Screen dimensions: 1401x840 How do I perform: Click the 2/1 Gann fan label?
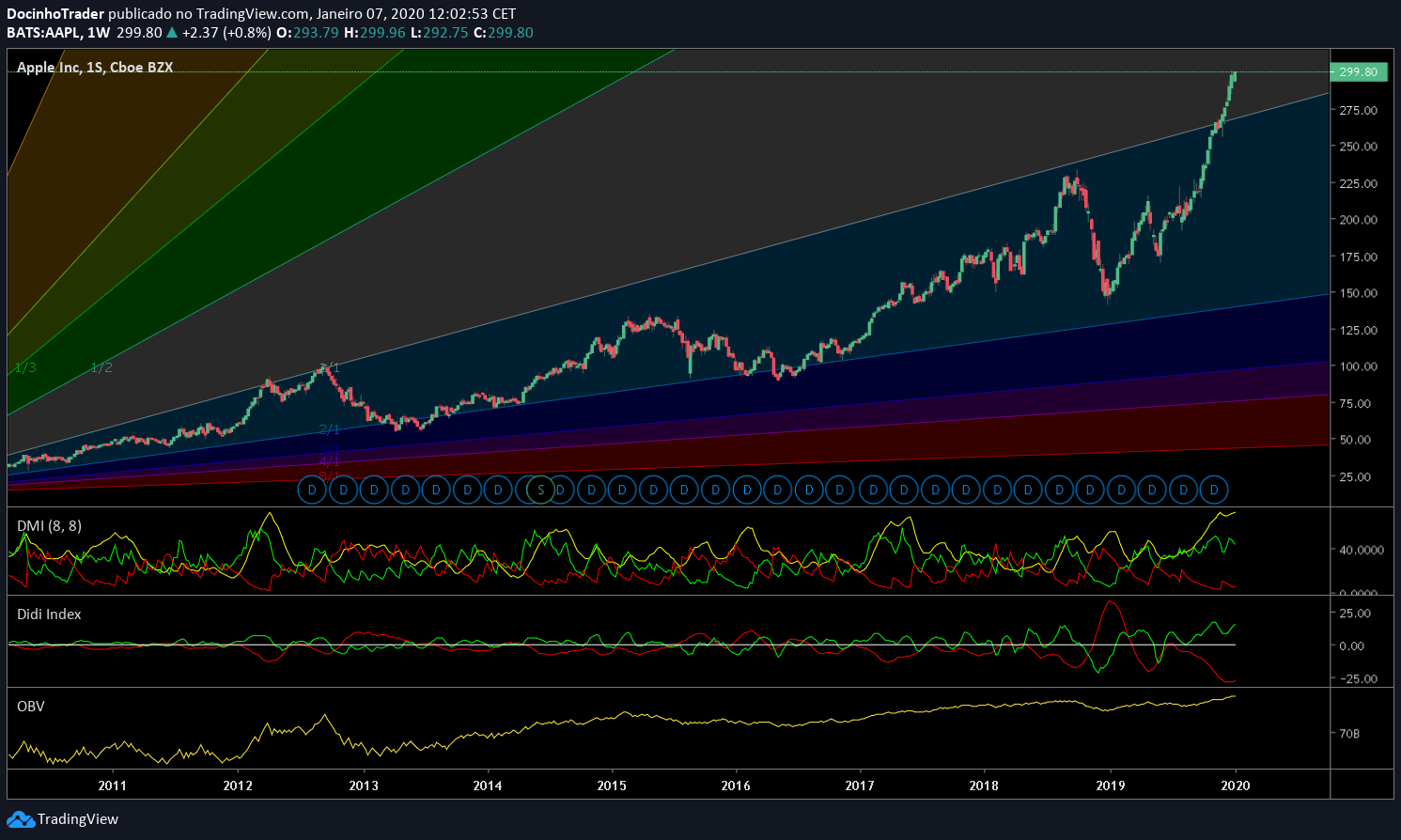(x=329, y=429)
